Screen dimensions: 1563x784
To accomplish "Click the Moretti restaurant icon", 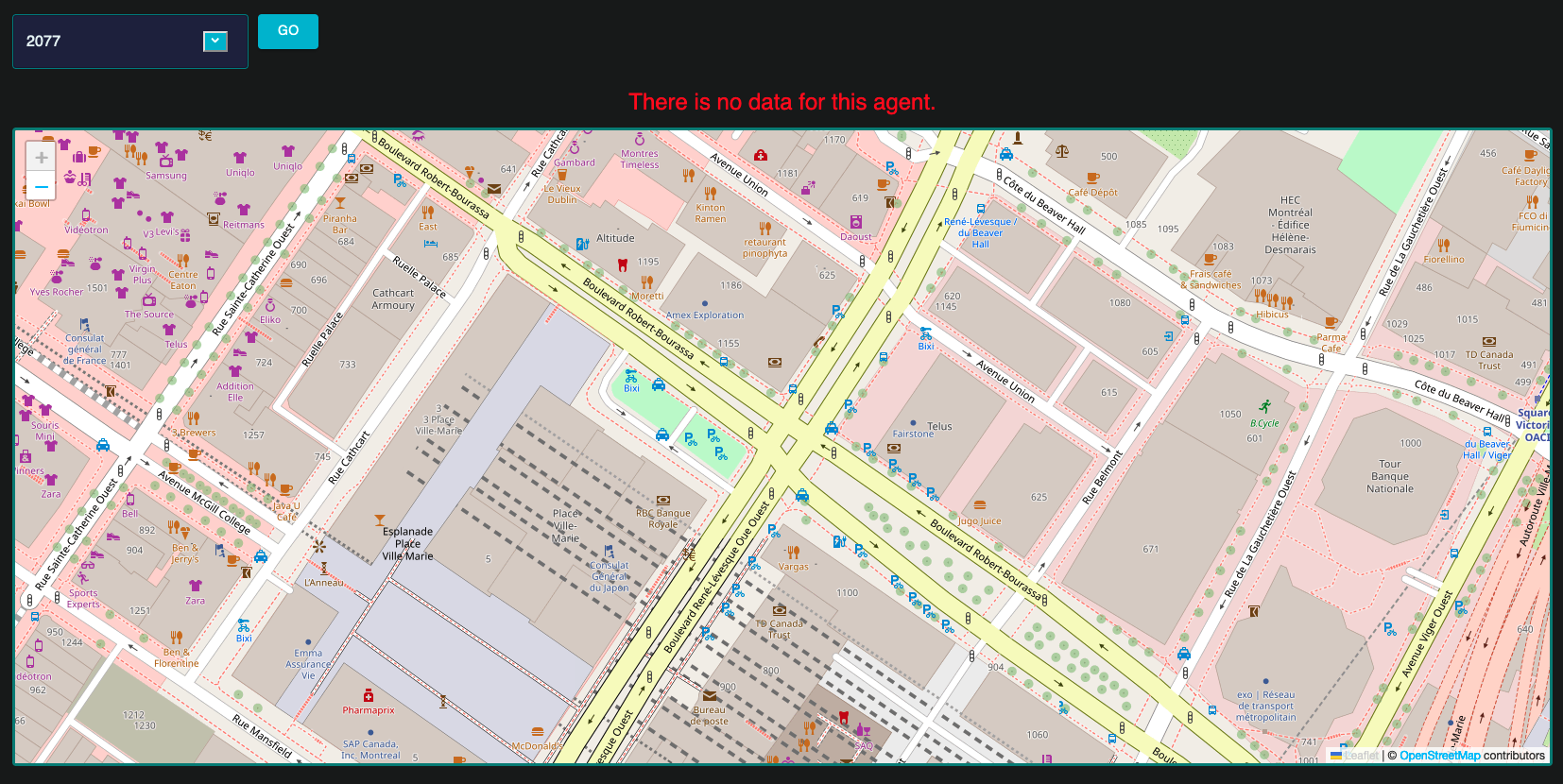I will [647, 281].
